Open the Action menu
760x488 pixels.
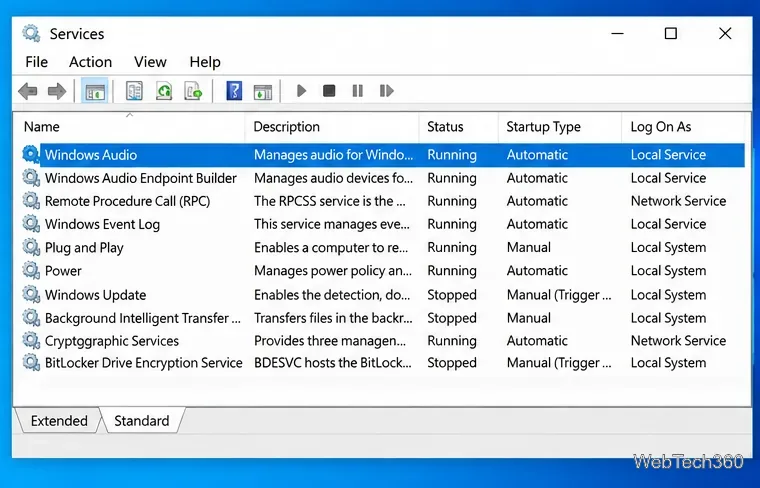coord(91,62)
